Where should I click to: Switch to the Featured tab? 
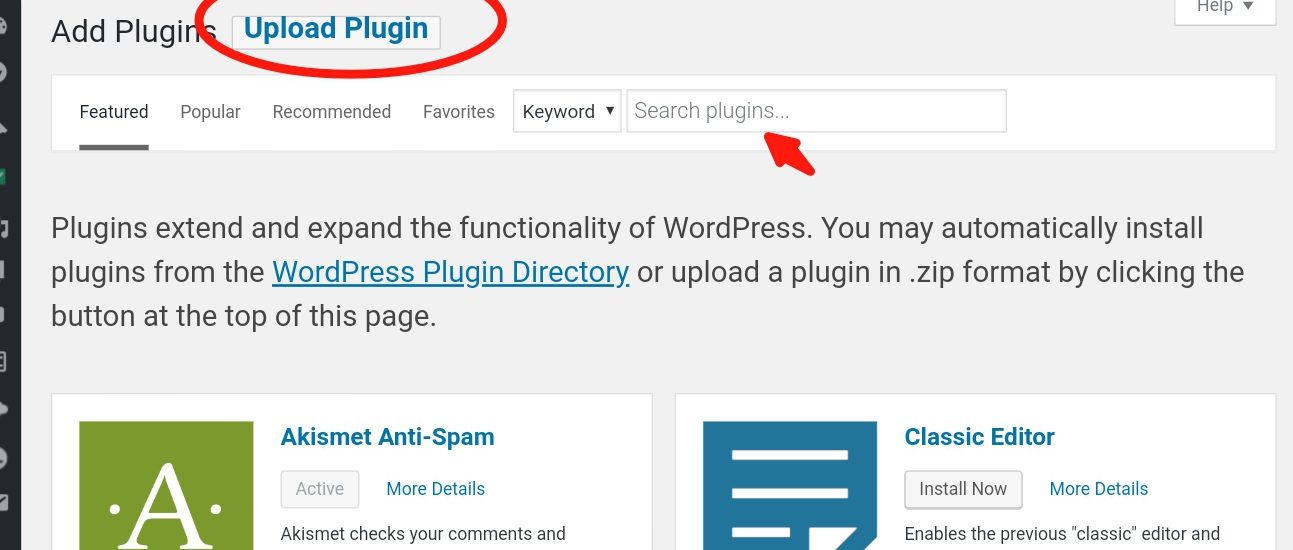point(114,112)
